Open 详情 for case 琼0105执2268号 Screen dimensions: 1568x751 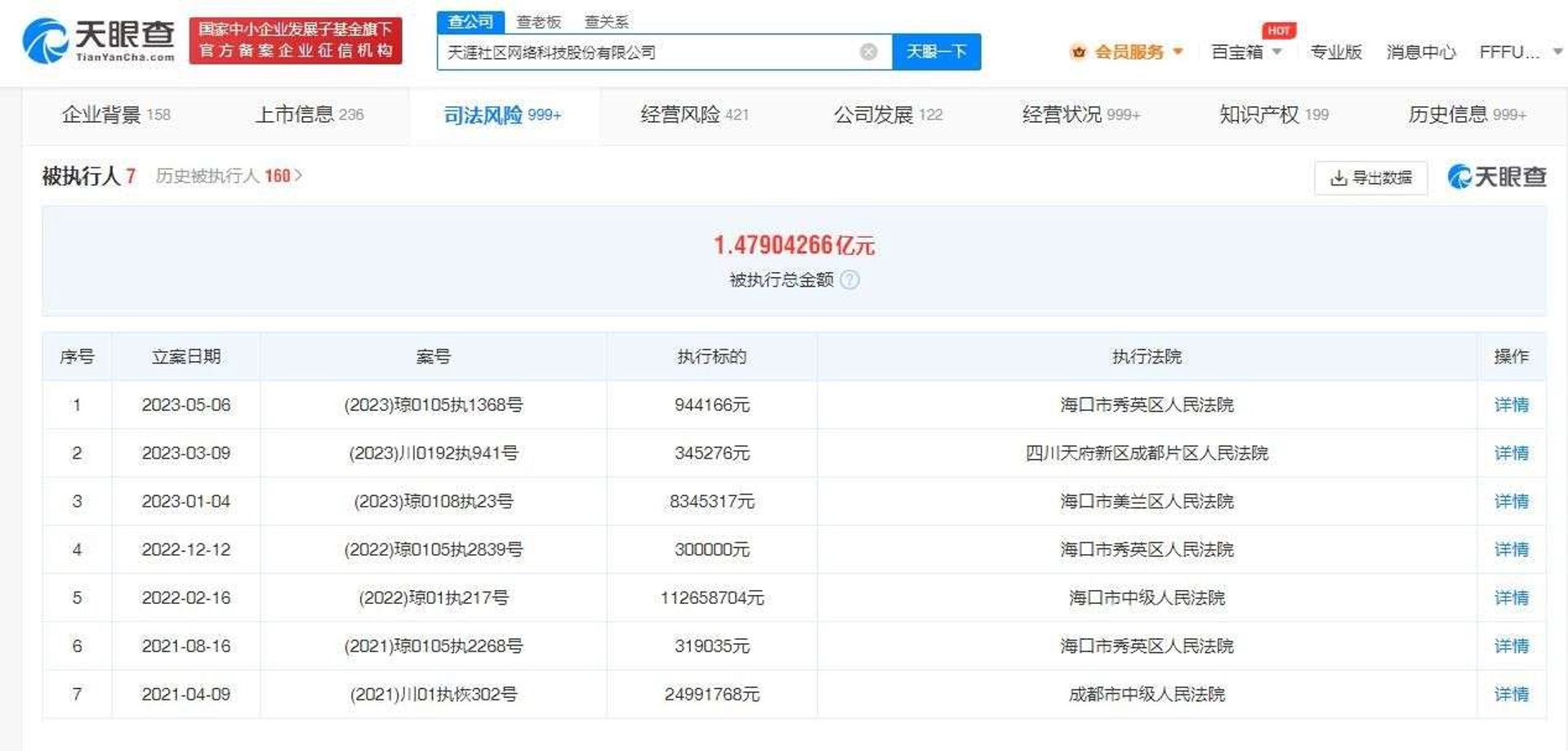coord(1511,646)
